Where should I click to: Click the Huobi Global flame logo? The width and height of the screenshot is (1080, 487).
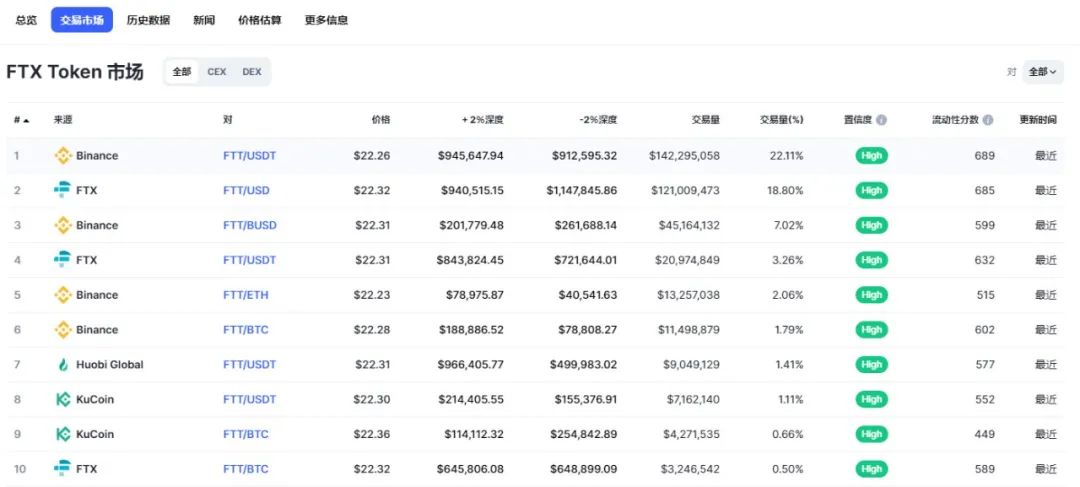coord(63,364)
